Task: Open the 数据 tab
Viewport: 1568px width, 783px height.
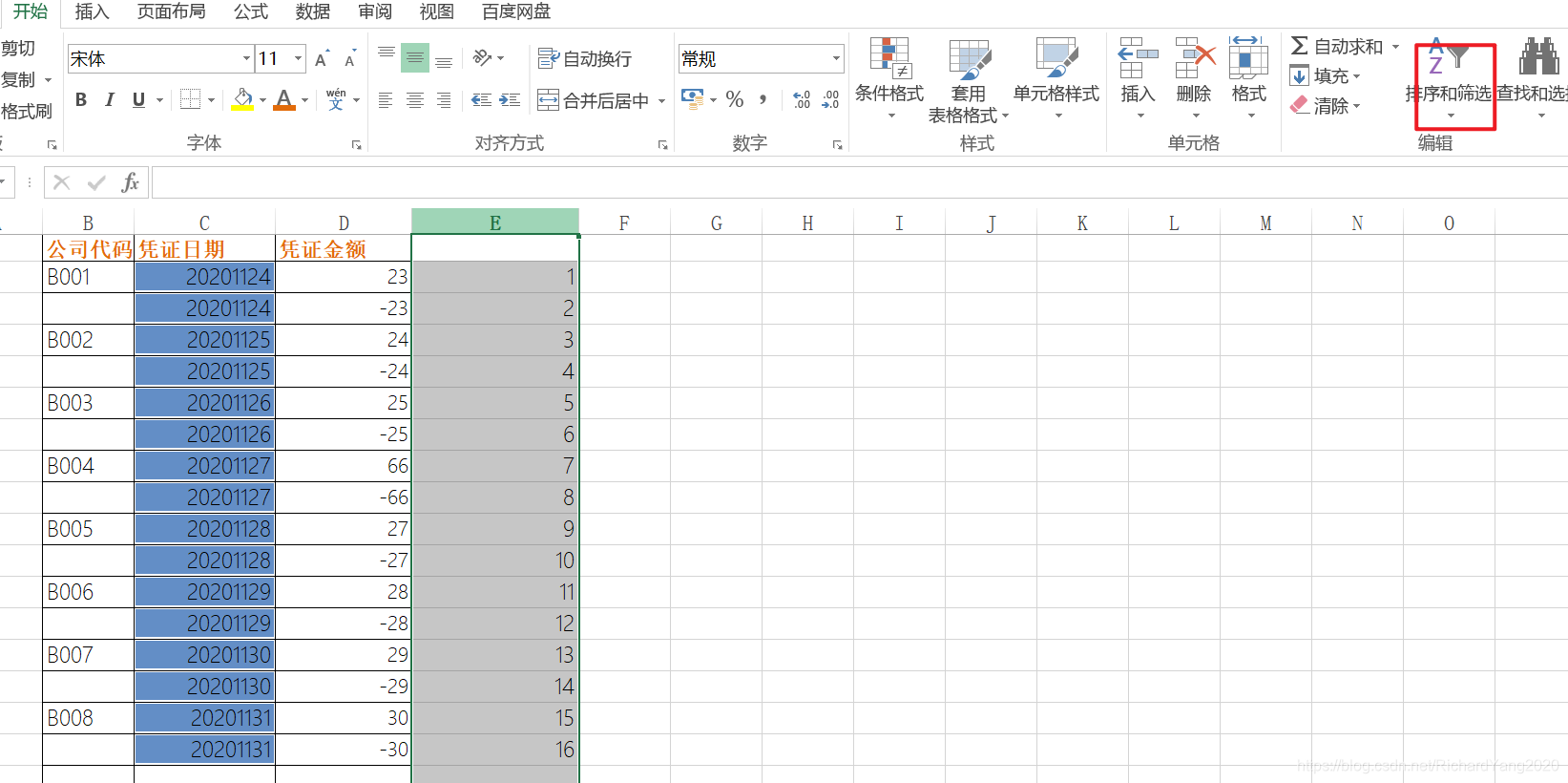Action: point(313,11)
